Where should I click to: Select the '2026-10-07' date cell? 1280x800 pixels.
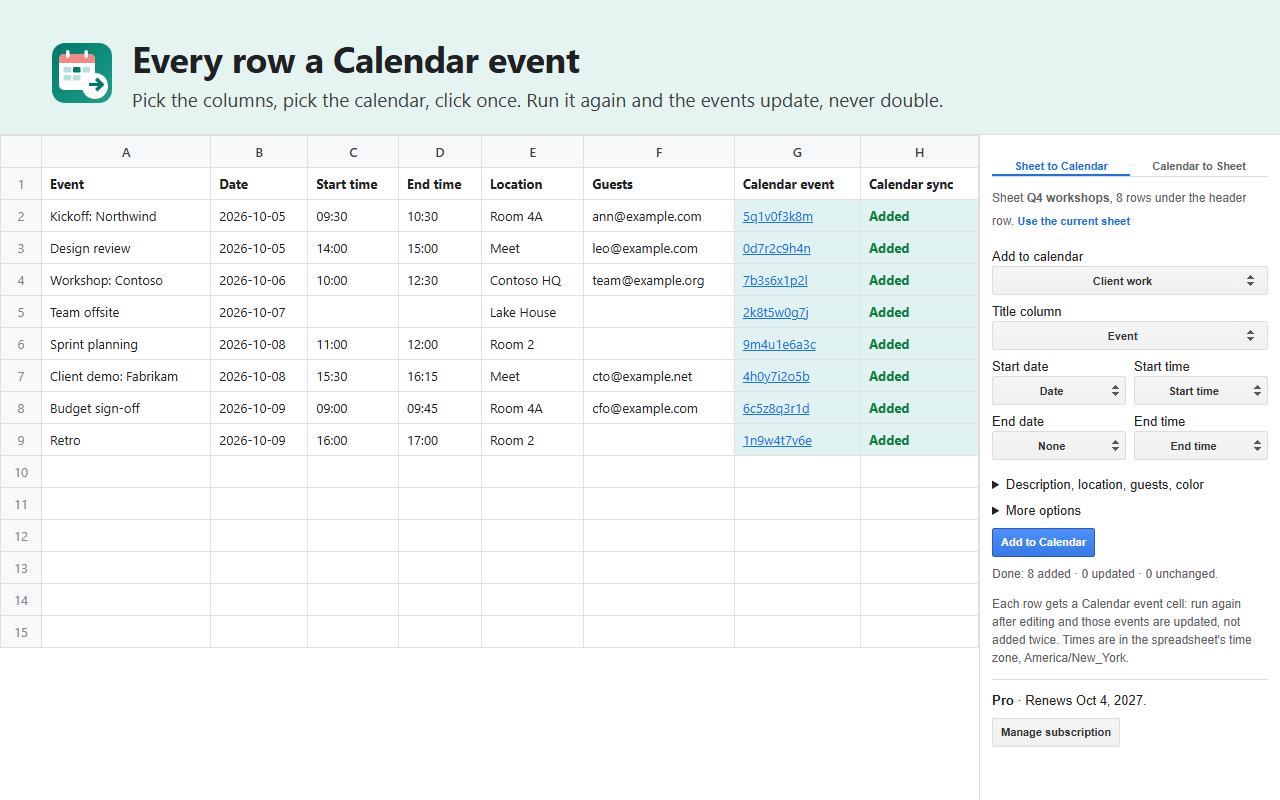(x=259, y=312)
